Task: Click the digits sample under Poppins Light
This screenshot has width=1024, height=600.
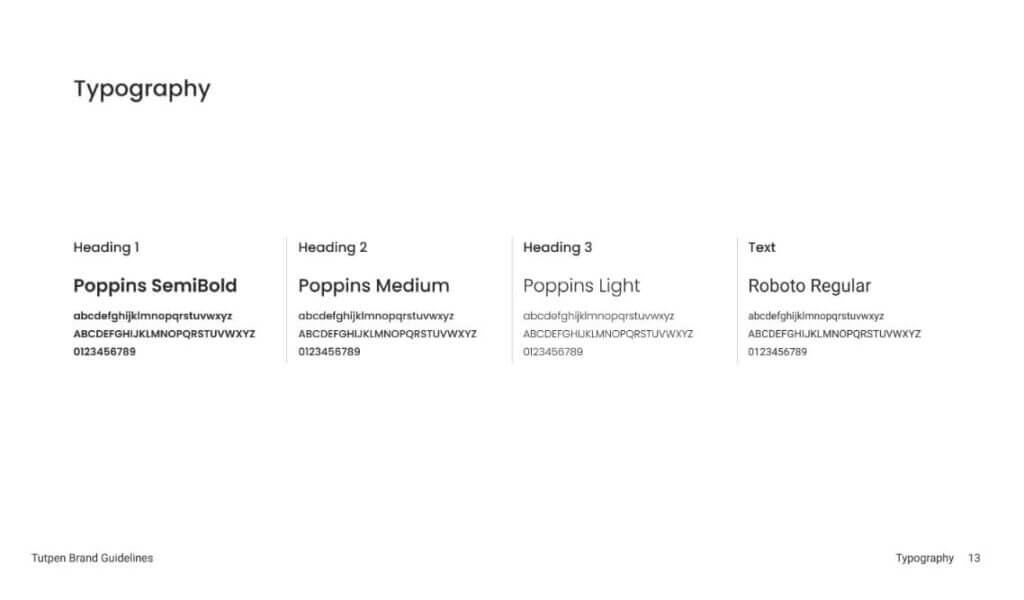Action: coord(552,352)
